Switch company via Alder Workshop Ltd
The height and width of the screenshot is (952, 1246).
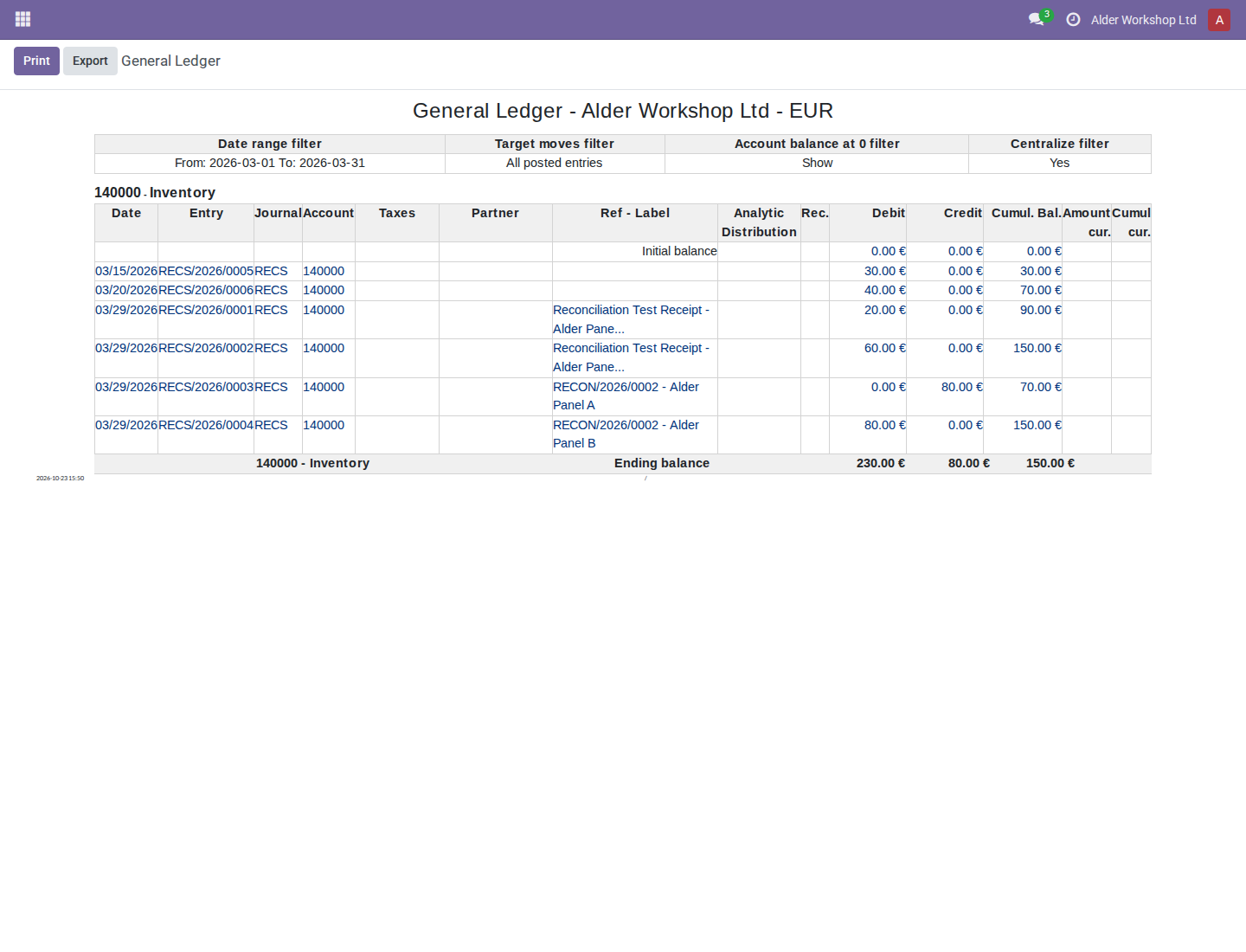click(x=1143, y=20)
